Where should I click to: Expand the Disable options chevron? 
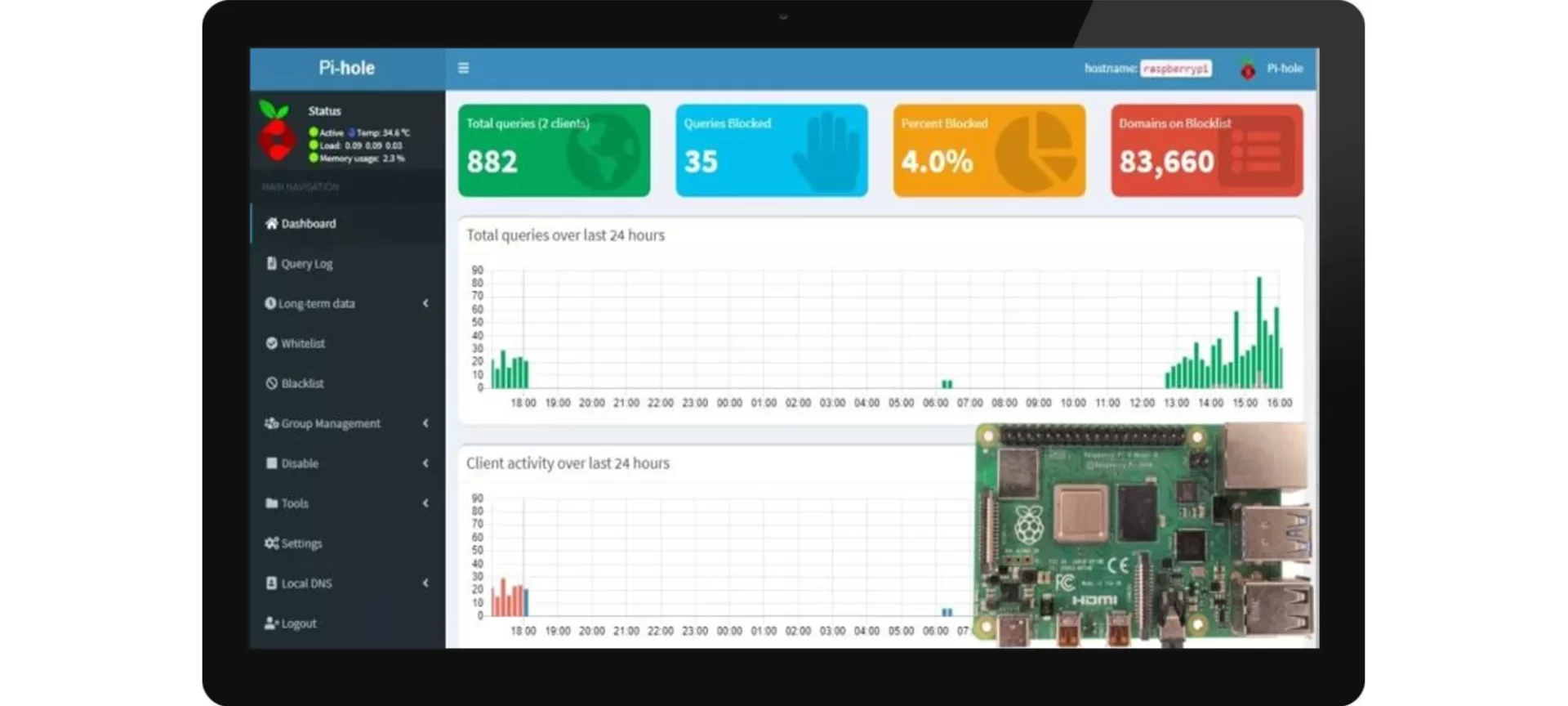pyautogui.click(x=425, y=463)
